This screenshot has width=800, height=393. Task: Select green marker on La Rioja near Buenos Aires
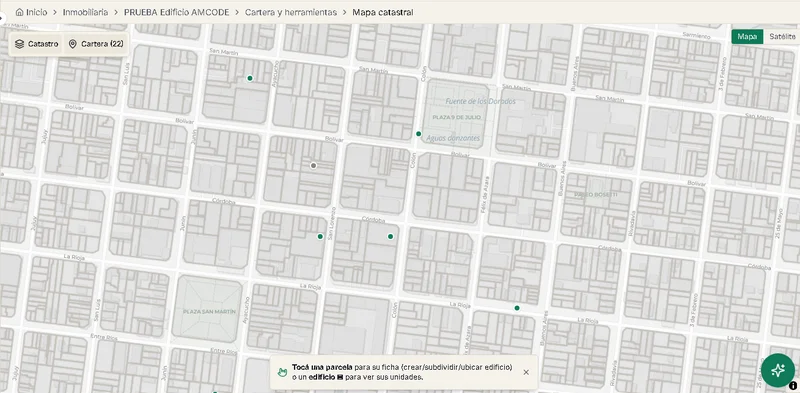pos(517,308)
